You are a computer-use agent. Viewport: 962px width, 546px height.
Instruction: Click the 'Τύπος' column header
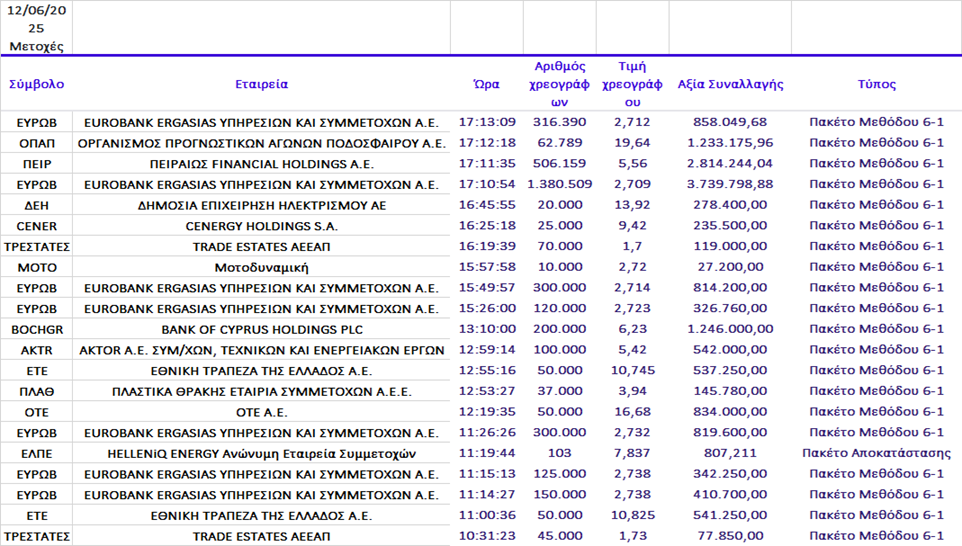coord(877,84)
